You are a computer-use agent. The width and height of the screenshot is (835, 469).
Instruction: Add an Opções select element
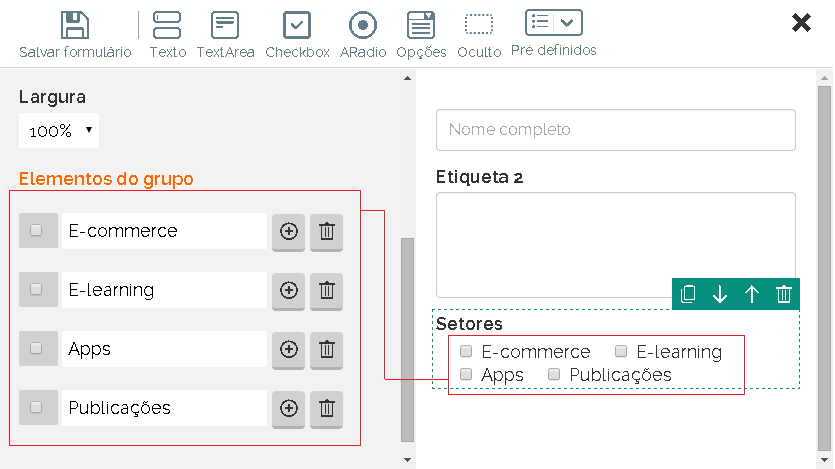point(421,25)
